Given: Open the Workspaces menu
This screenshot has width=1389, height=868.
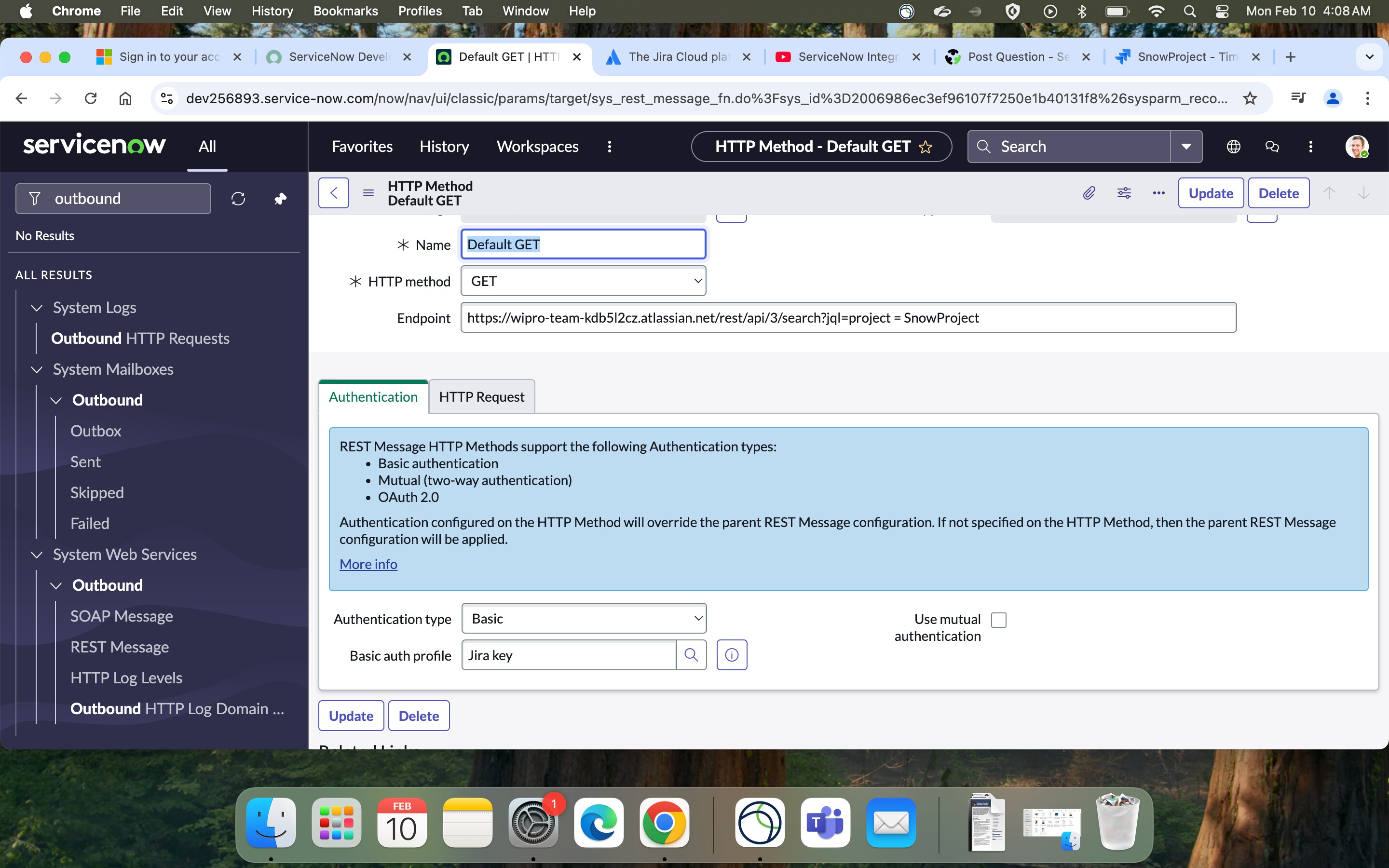Looking at the screenshot, I should click(x=537, y=147).
